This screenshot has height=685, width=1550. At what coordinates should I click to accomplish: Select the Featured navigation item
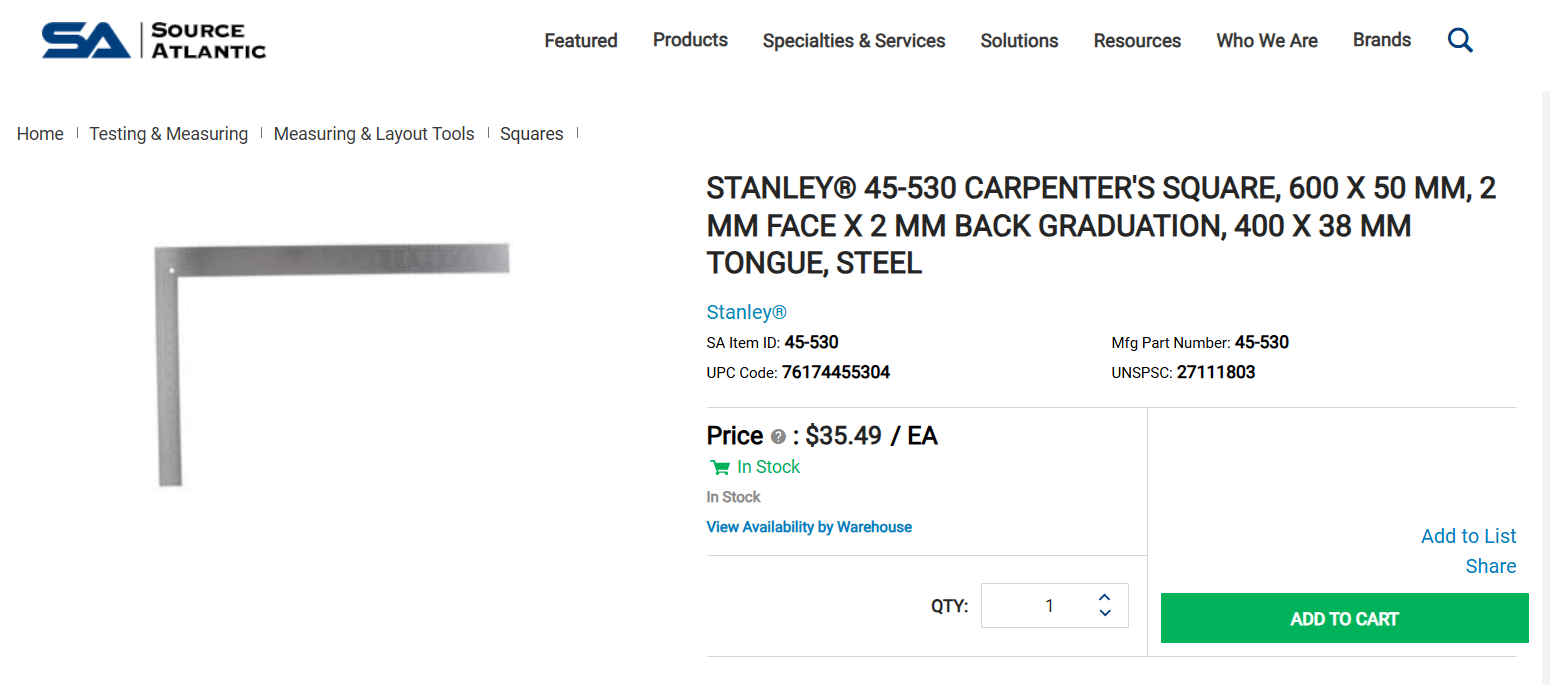tap(580, 41)
